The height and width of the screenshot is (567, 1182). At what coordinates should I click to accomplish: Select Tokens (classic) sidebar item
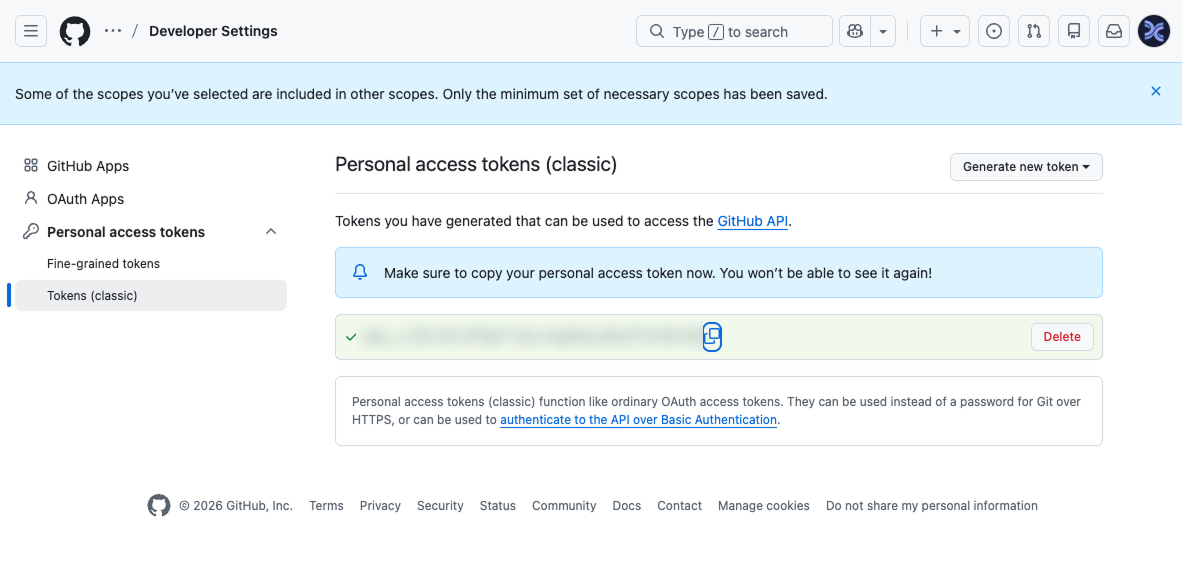pos(151,296)
